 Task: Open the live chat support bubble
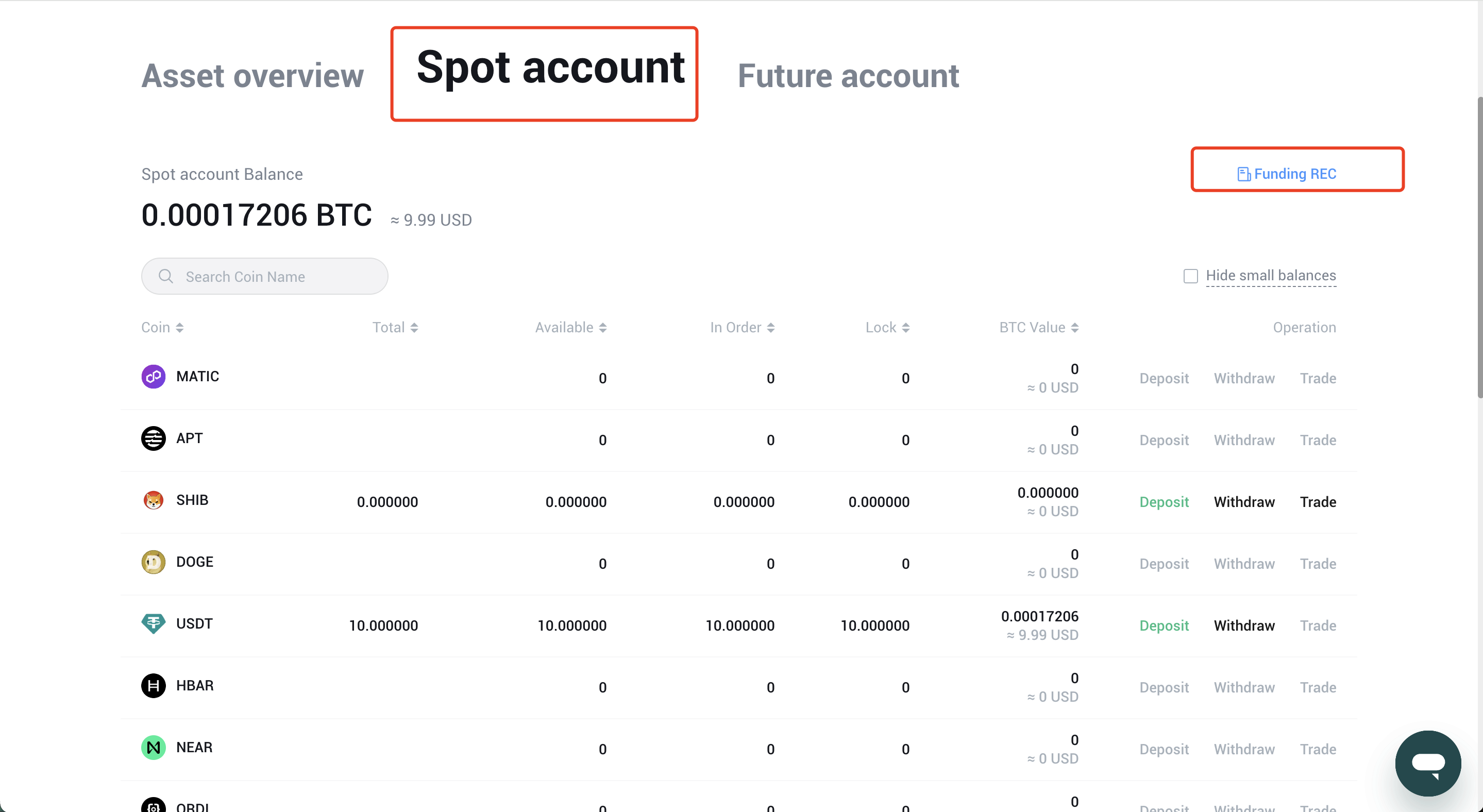pyautogui.click(x=1428, y=763)
